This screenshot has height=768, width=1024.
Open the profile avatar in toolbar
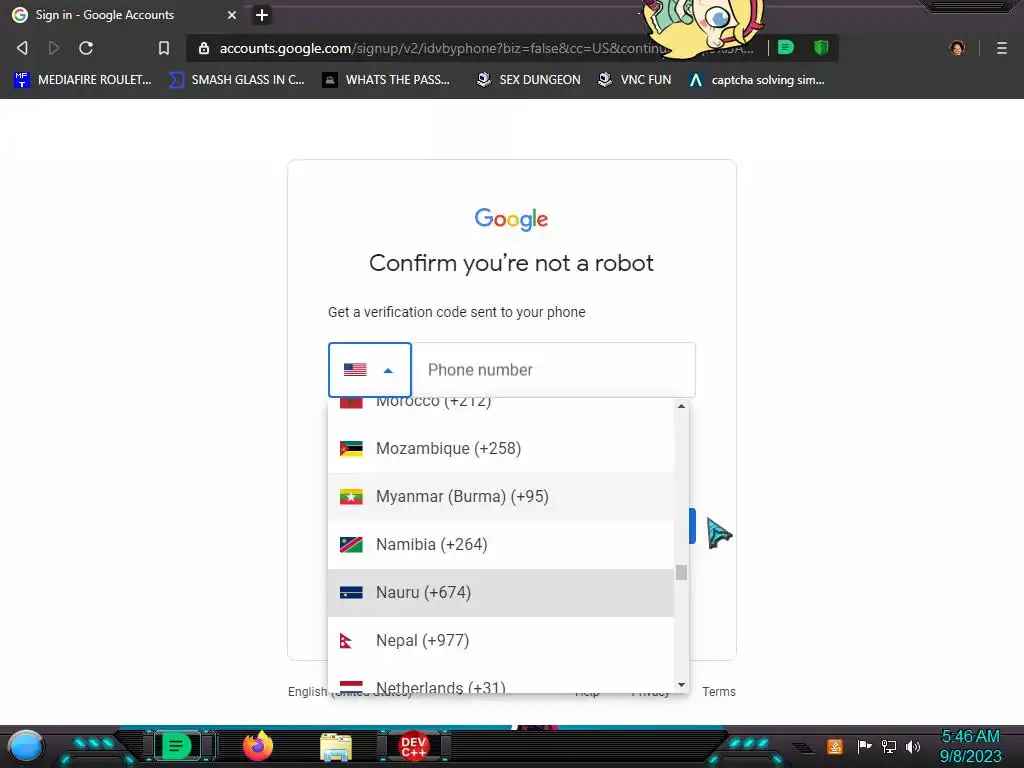pyautogui.click(x=957, y=48)
